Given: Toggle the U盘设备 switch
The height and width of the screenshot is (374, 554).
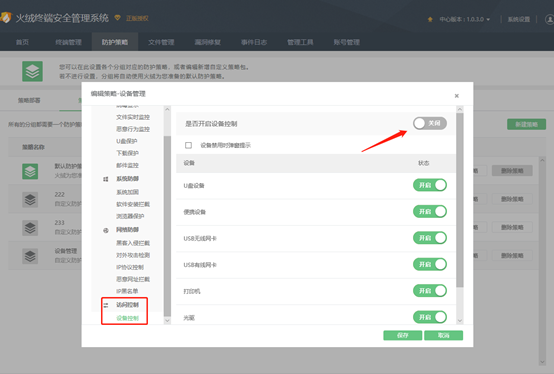Looking at the screenshot, I should (x=430, y=185).
